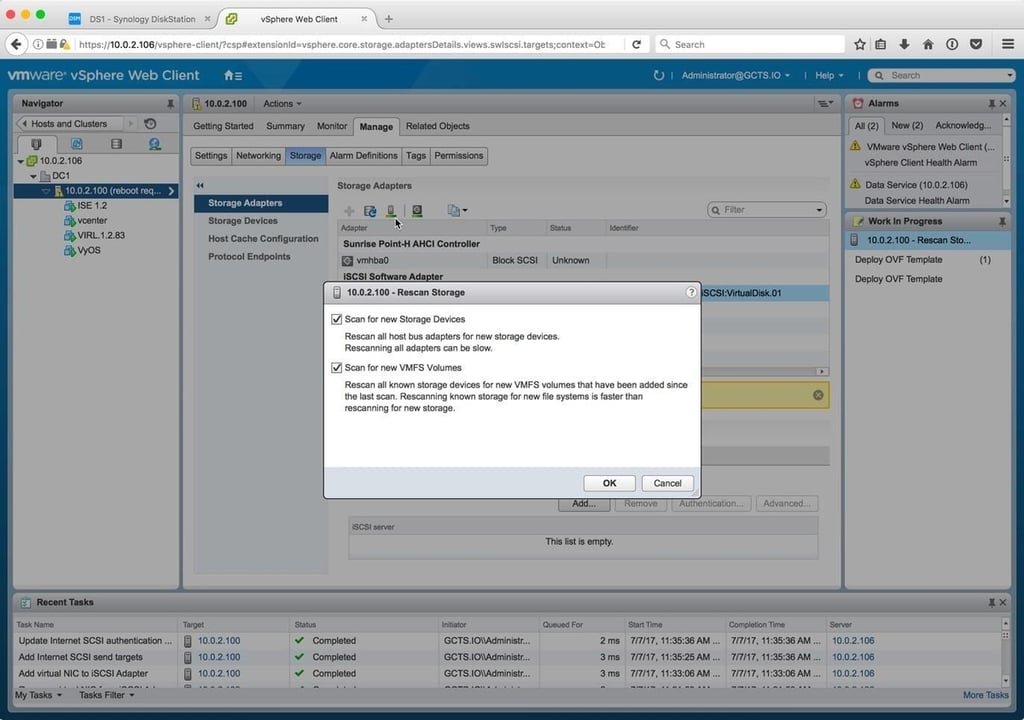This screenshot has width=1024, height=720.
Task: Open help for Rescan Storage dialog
Action: 691,292
